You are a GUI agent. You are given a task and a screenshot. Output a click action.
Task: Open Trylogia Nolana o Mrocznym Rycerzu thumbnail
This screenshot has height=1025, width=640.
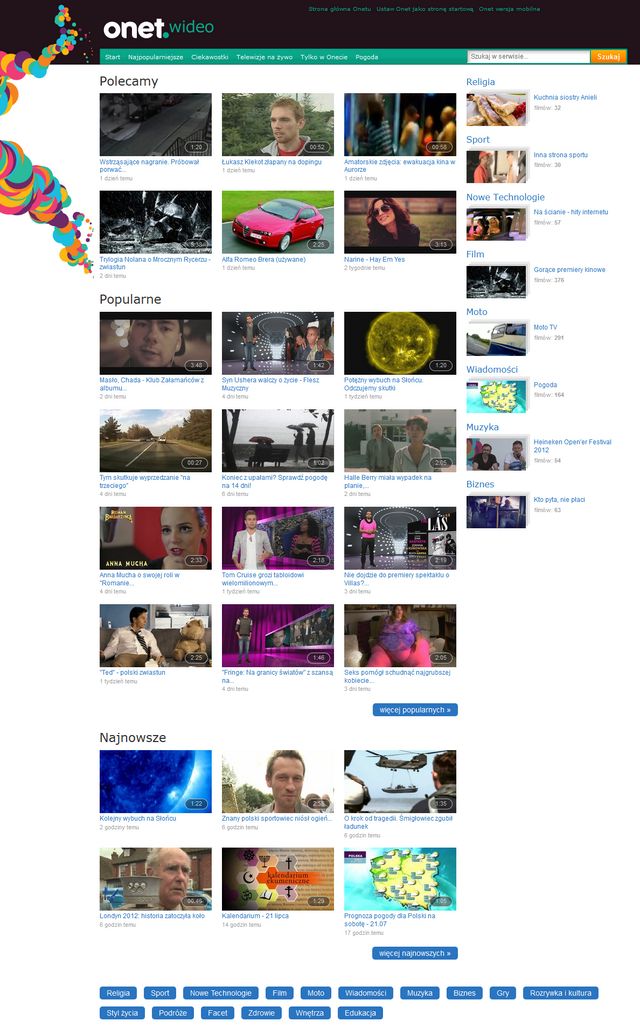click(156, 222)
